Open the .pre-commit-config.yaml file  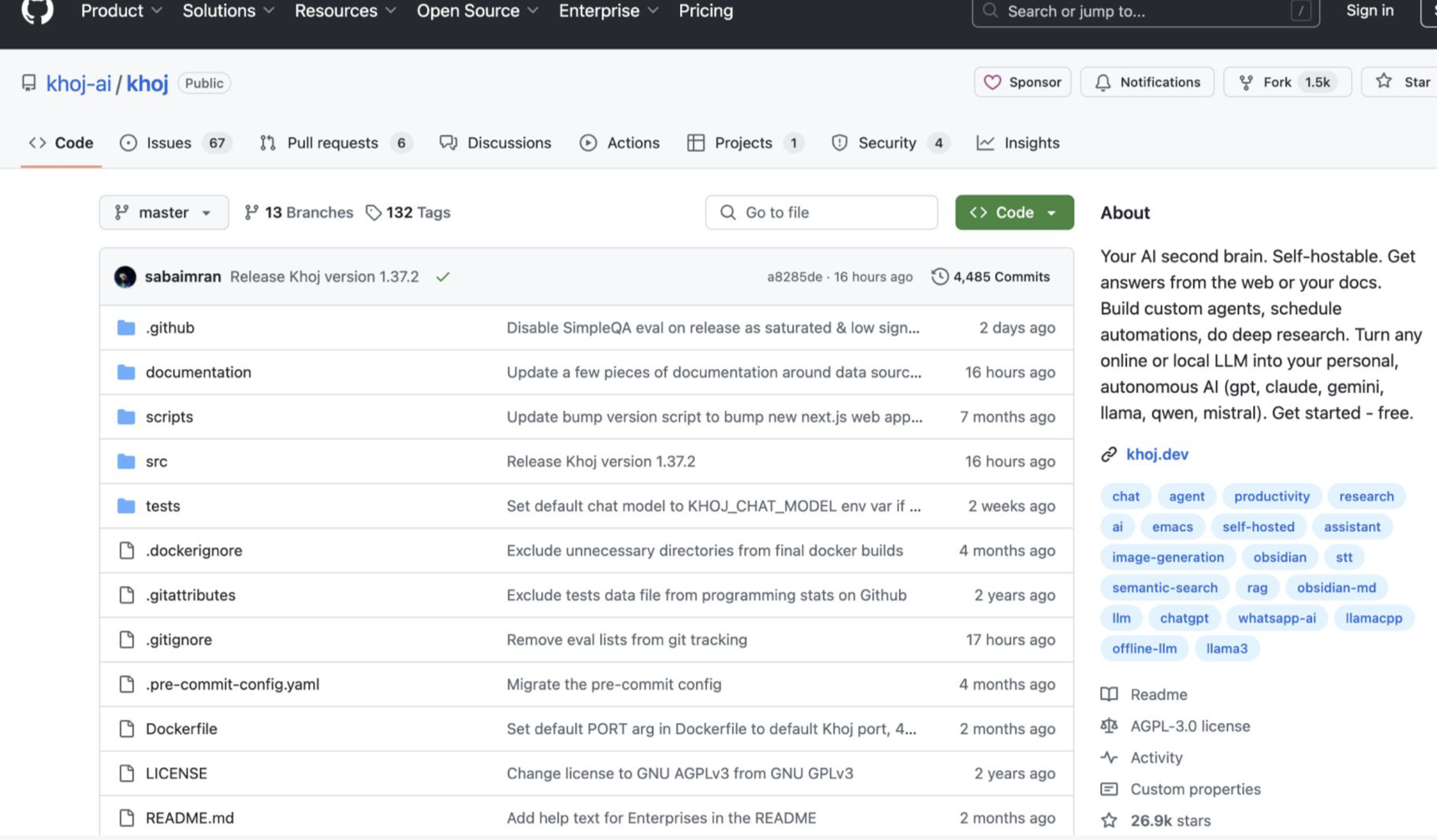coord(232,684)
